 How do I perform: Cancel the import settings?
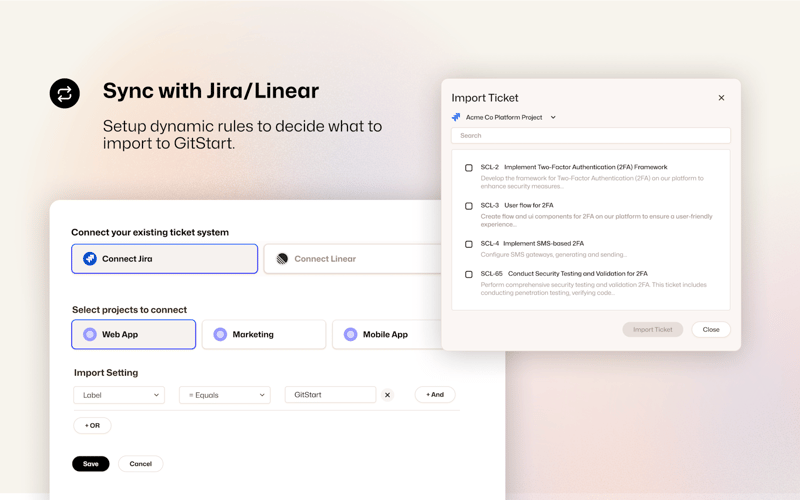[141, 464]
